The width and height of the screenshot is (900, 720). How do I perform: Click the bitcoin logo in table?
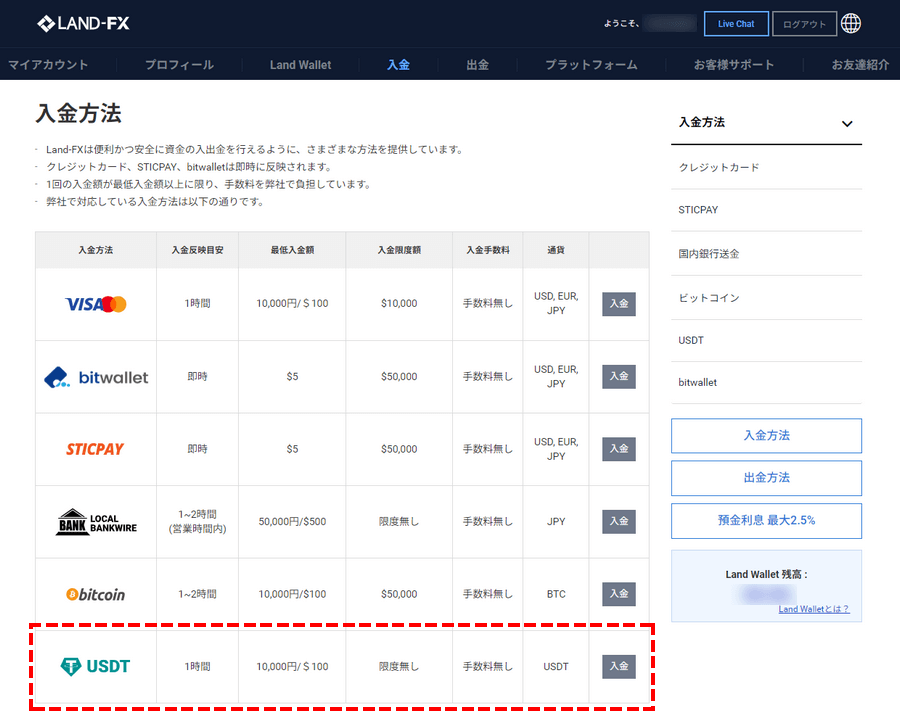point(95,594)
